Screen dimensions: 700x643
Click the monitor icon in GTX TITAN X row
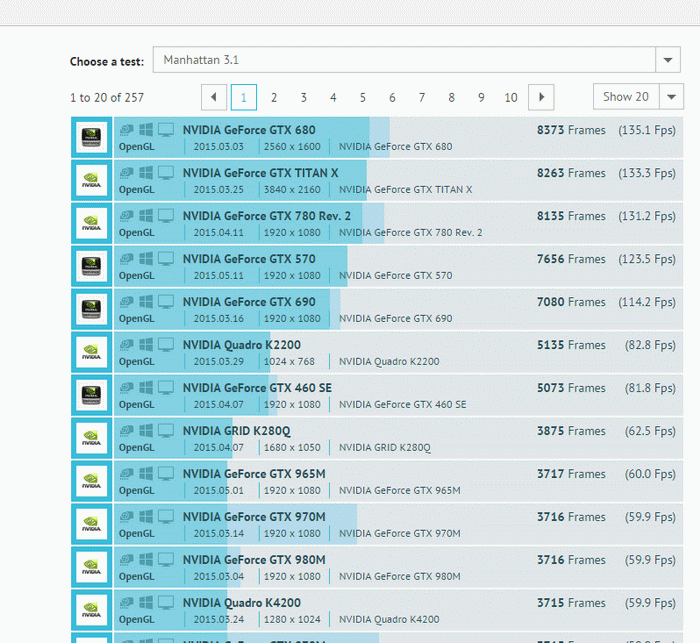166,173
